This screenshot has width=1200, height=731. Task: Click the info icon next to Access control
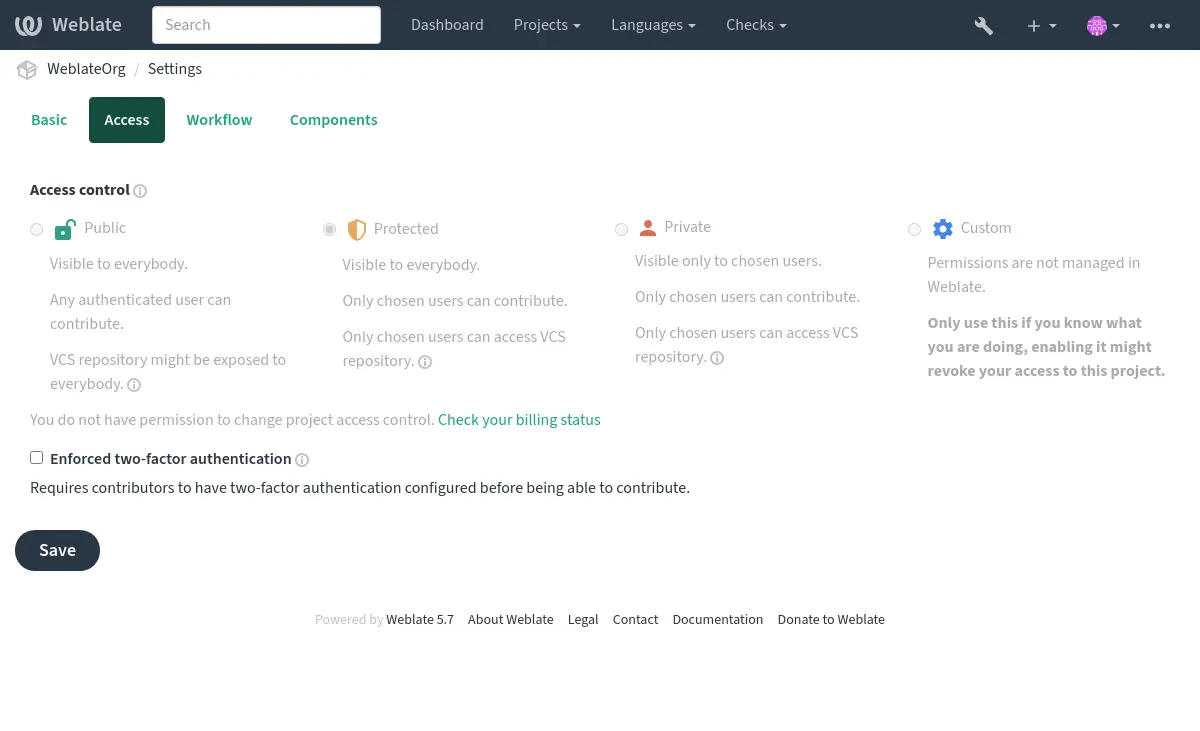[x=141, y=191]
